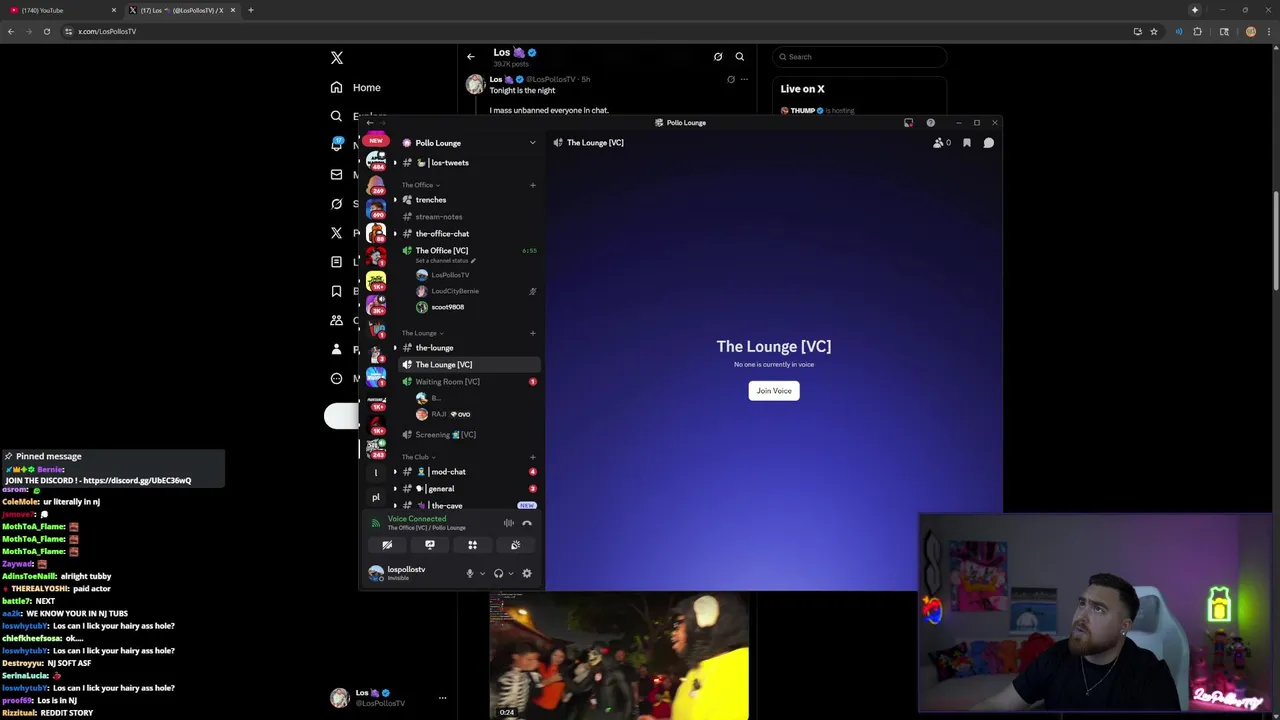Toggle headphone deafen in Discord user panel
This screenshot has width=1280, height=720.
tap(498, 574)
